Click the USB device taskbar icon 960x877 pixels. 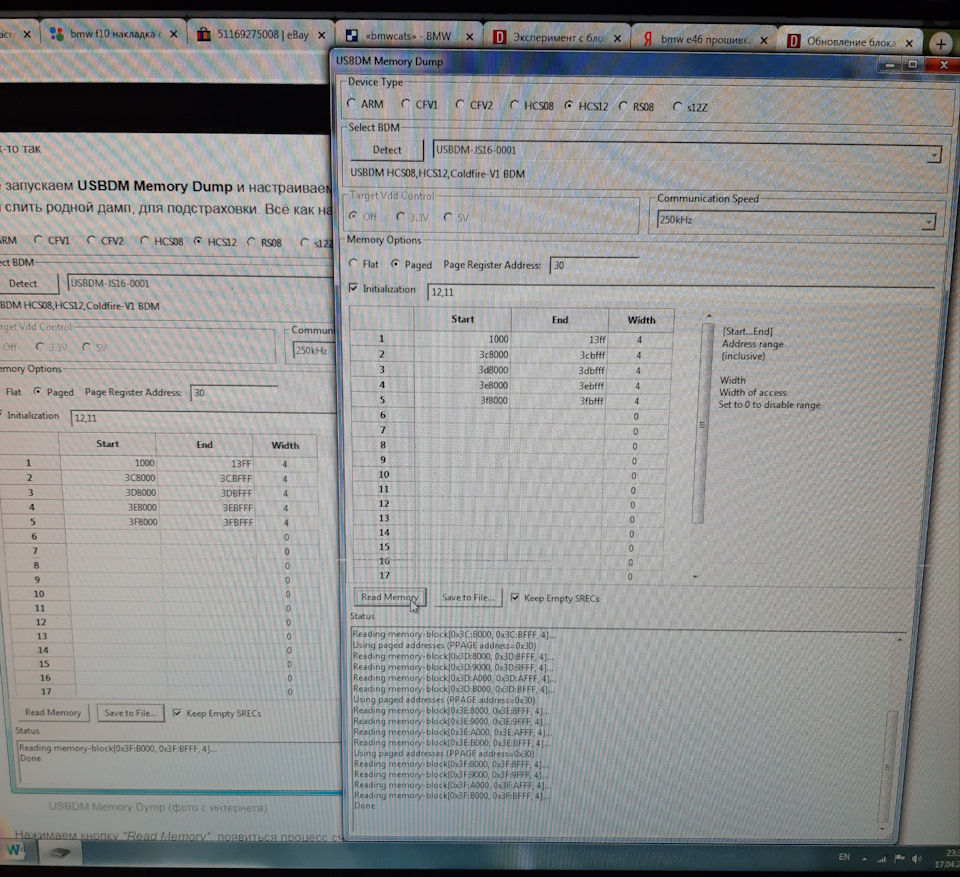[x=59, y=852]
